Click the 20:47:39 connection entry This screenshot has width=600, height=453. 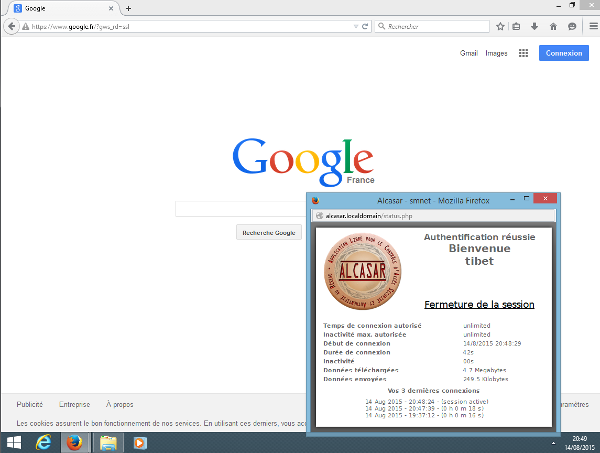[424, 408]
